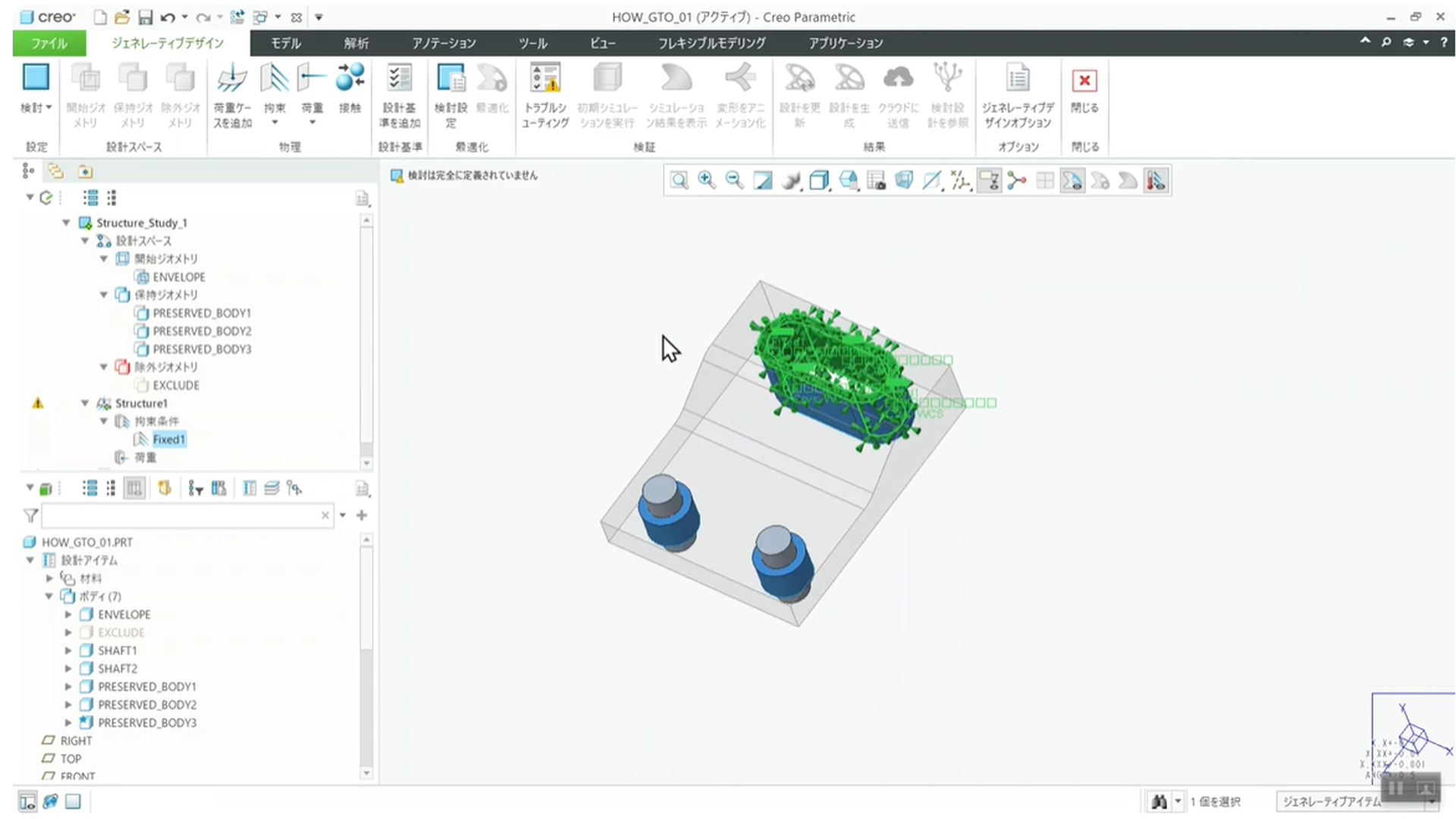Toggle the annotation display icon in graphics toolbar
Screen dimensions: 1456x819
click(989, 180)
